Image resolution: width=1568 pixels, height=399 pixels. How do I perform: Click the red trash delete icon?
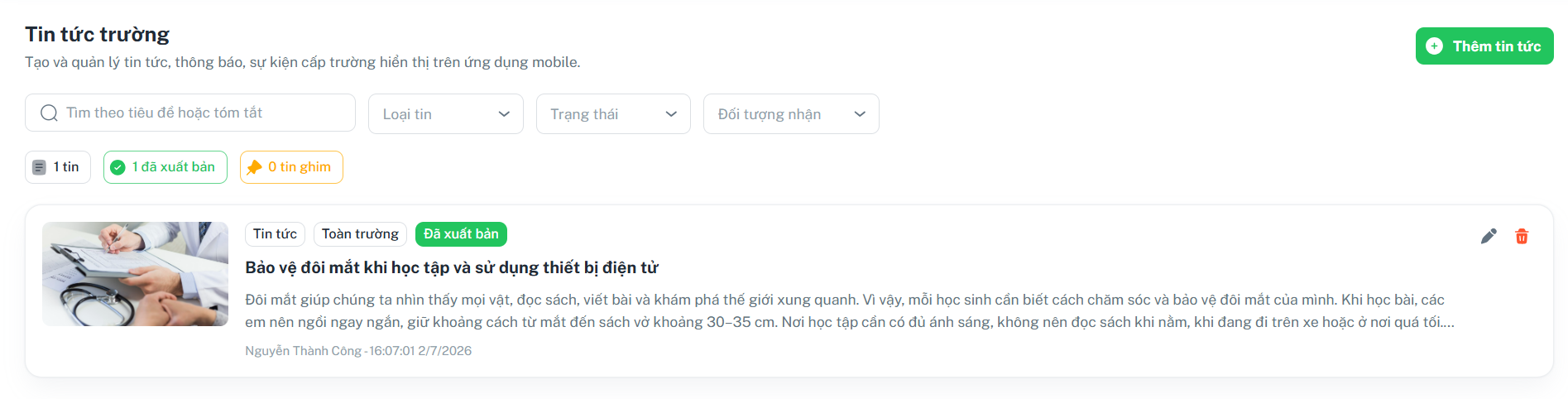[x=1522, y=236]
